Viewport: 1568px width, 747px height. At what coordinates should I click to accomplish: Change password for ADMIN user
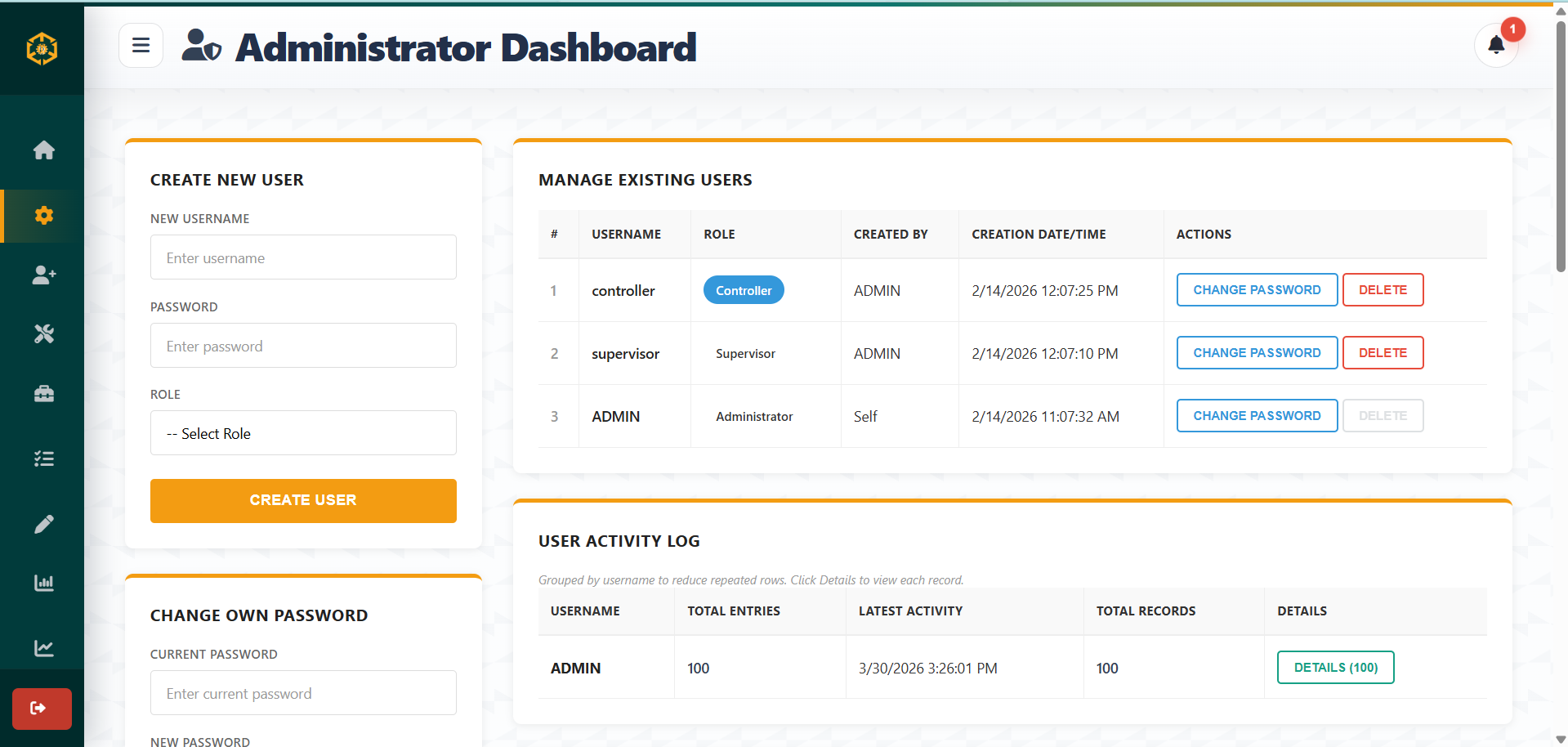click(x=1257, y=416)
